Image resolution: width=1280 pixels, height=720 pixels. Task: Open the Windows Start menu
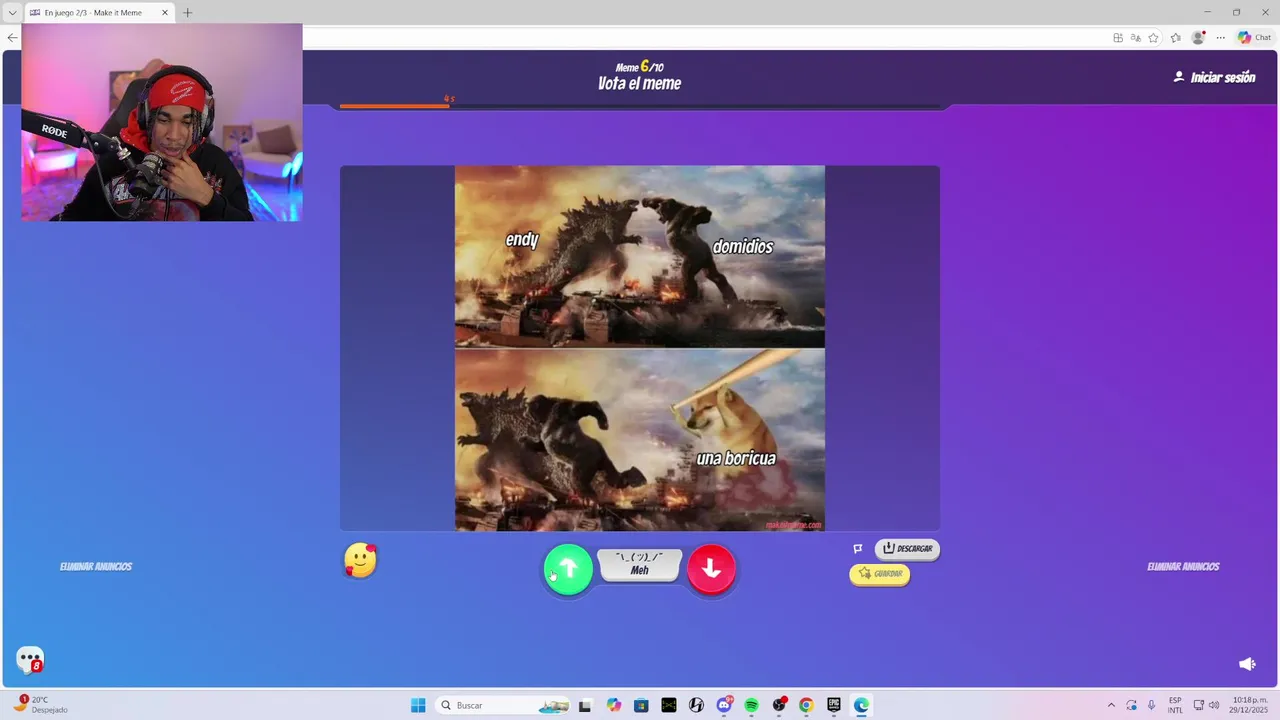[418, 705]
